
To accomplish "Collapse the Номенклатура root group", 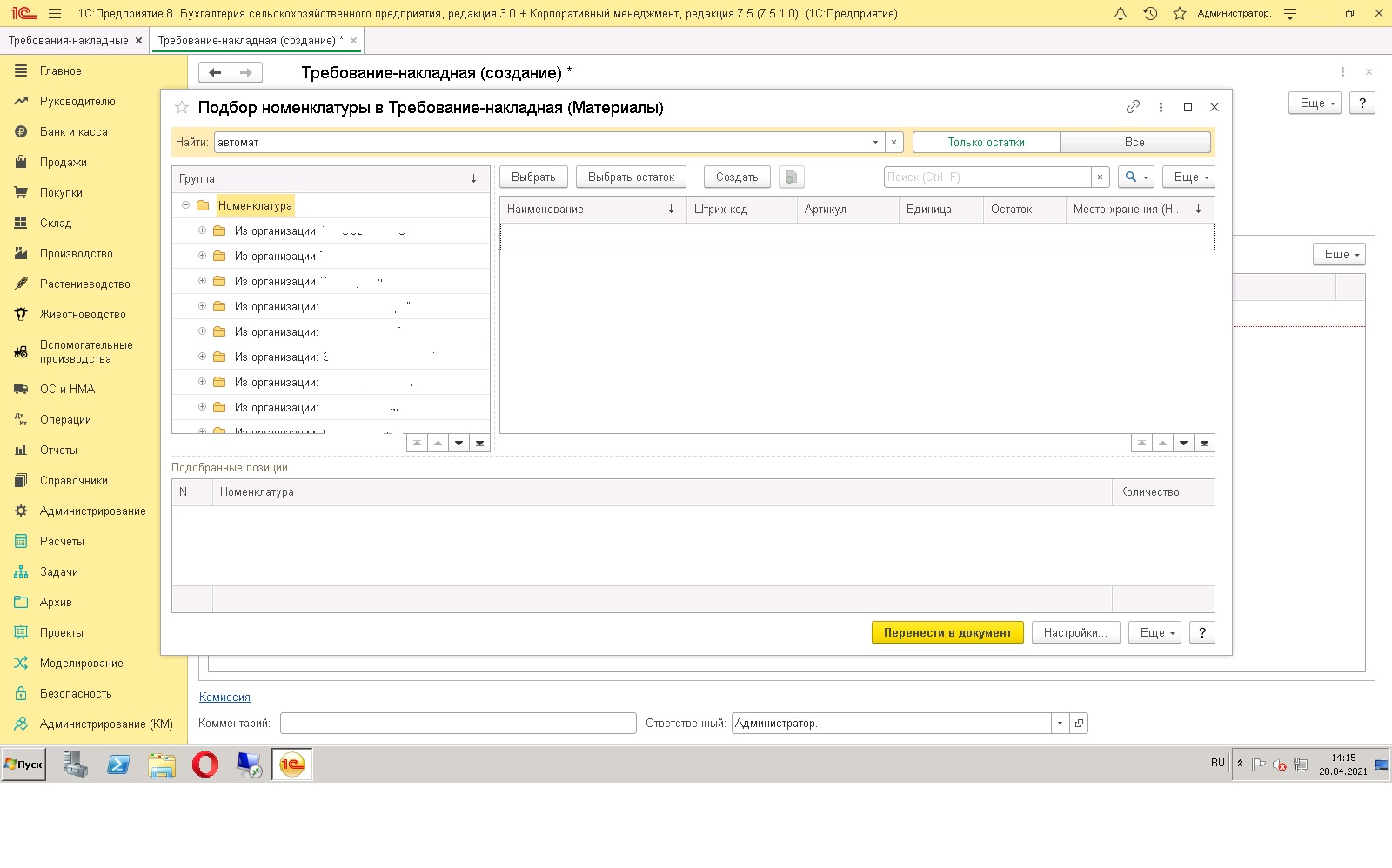I will point(185,205).
